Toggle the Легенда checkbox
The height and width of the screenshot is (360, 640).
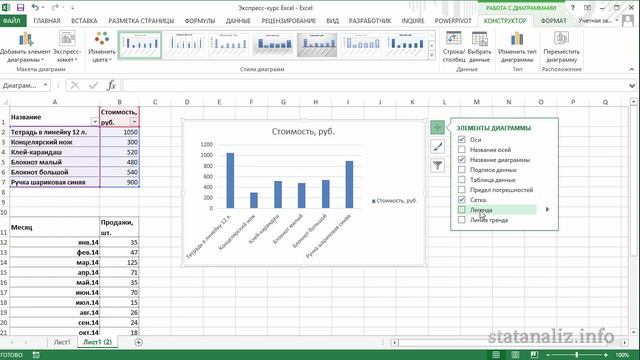[462, 210]
